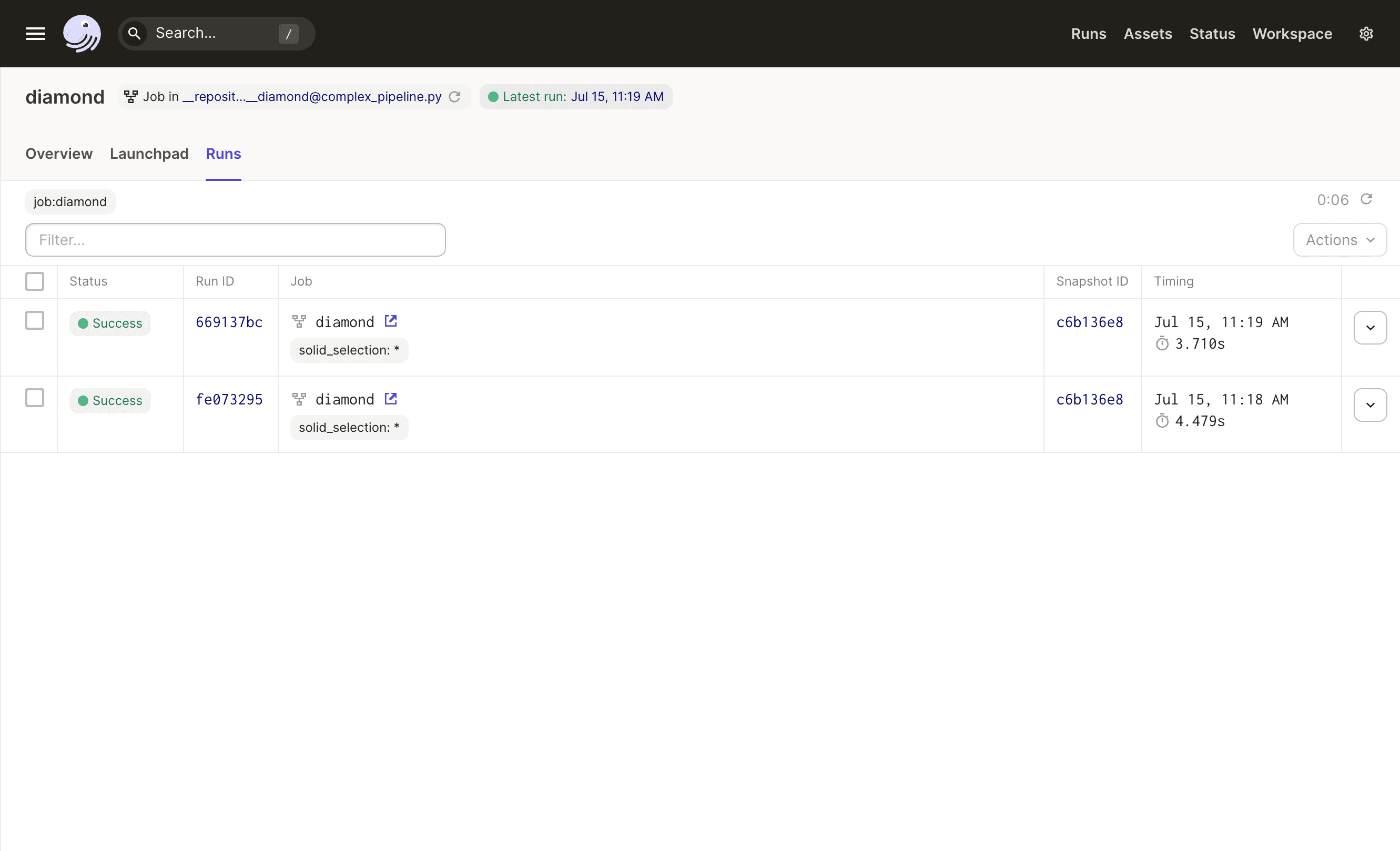The width and height of the screenshot is (1400, 851).
Task: Click the external link icon for run 669137bc
Action: coord(390,321)
